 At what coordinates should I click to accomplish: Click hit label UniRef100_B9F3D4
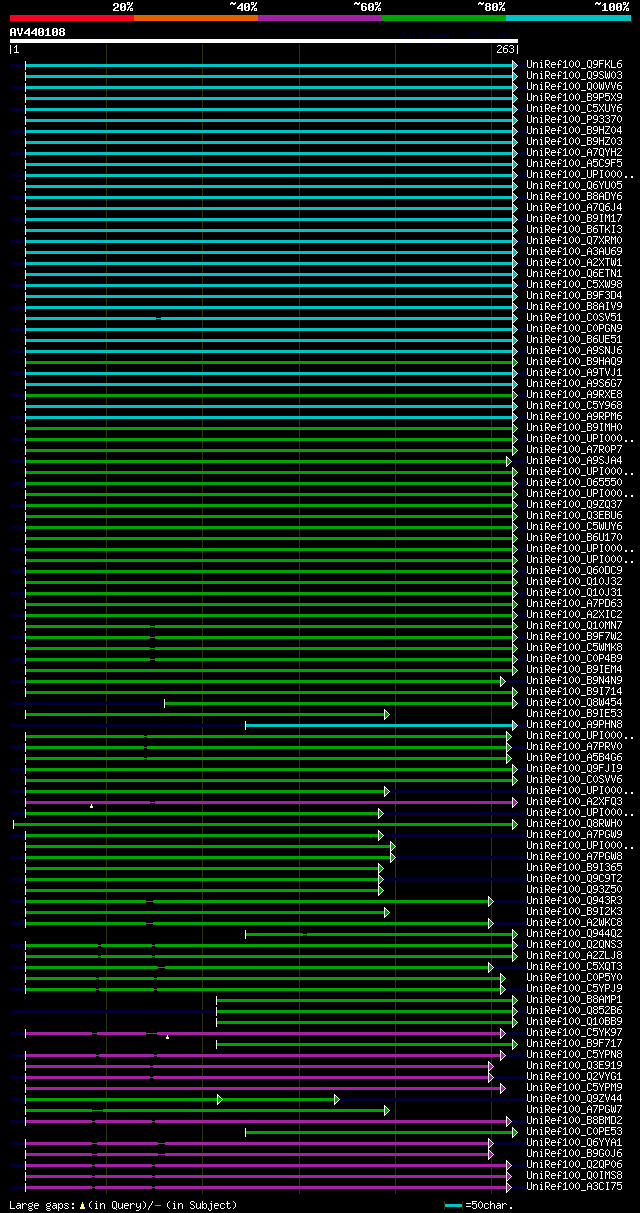tap(575, 295)
